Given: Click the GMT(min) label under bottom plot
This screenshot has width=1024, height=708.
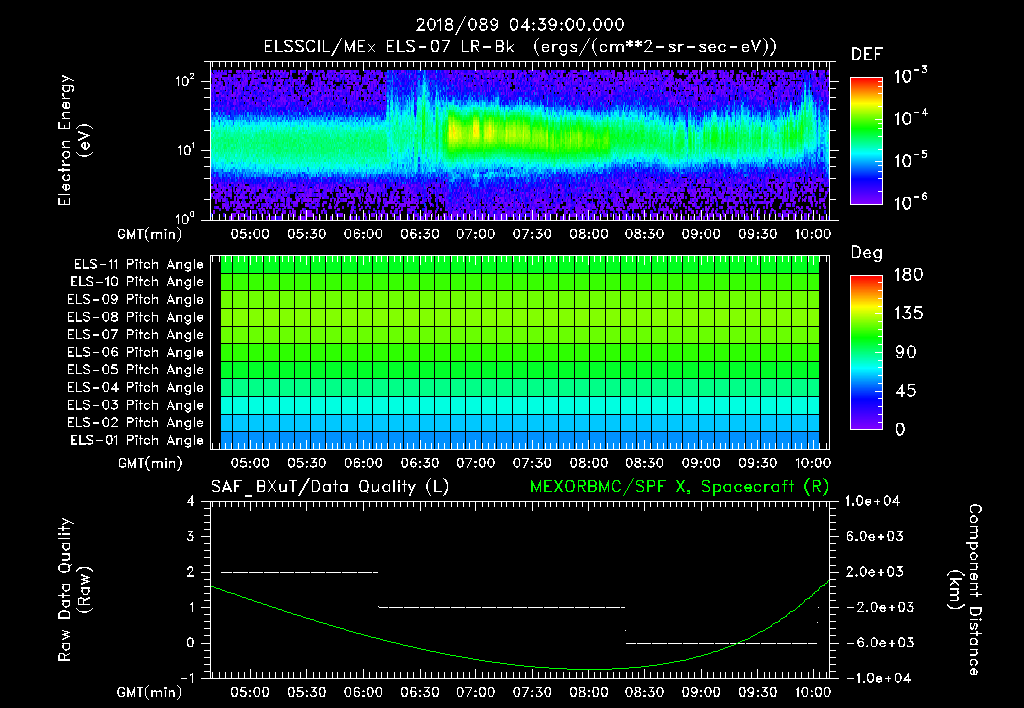Looking at the screenshot, I should pos(150,692).
